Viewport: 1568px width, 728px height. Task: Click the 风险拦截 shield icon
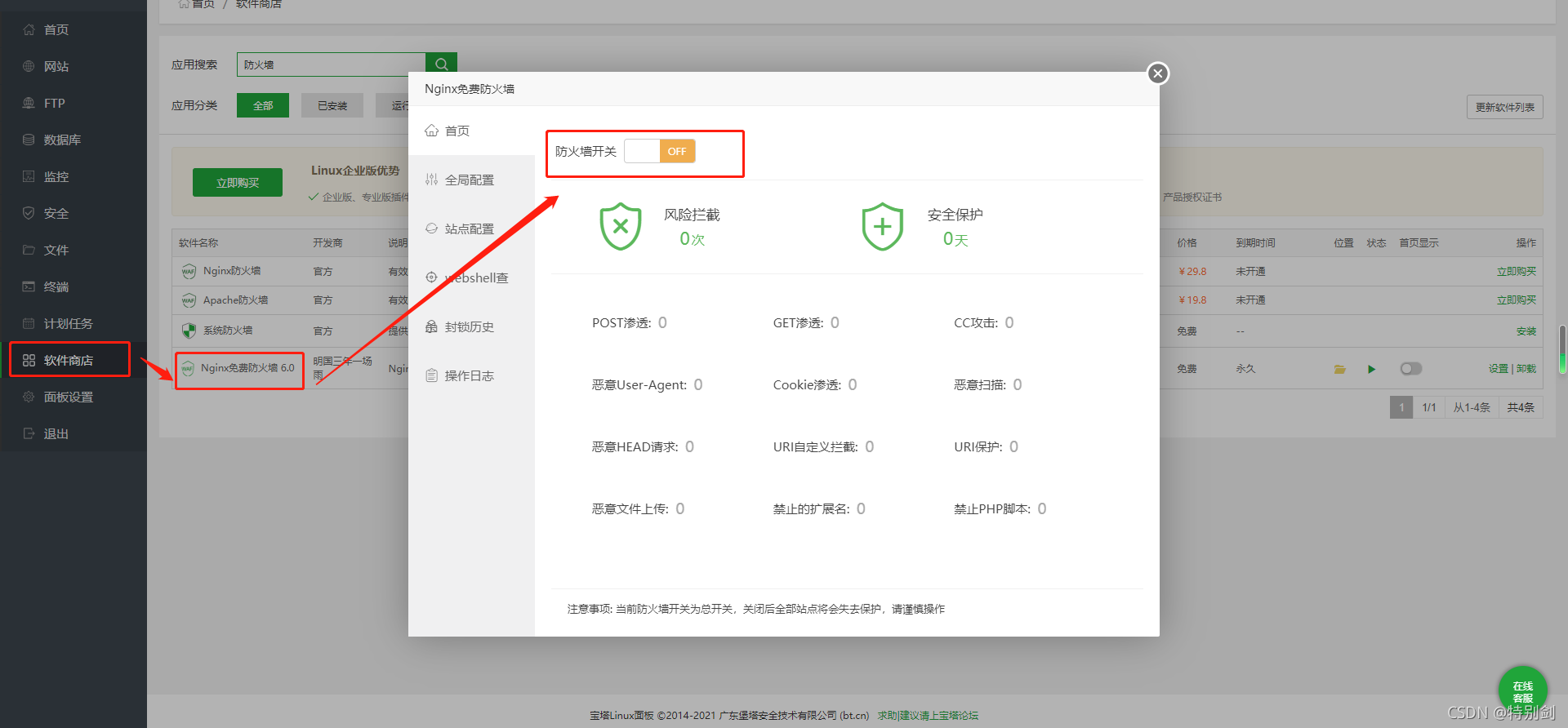[621, 226]
